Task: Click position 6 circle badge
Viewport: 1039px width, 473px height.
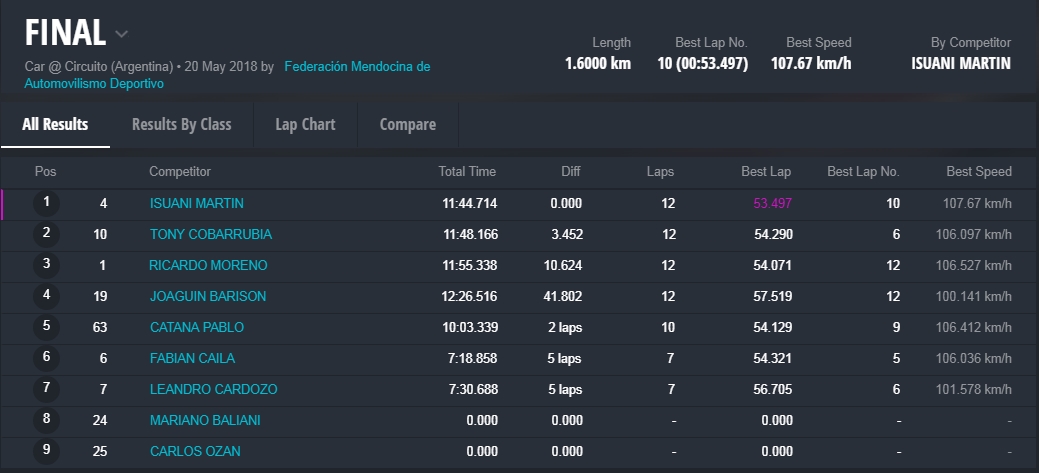Action: click(46, 358)
